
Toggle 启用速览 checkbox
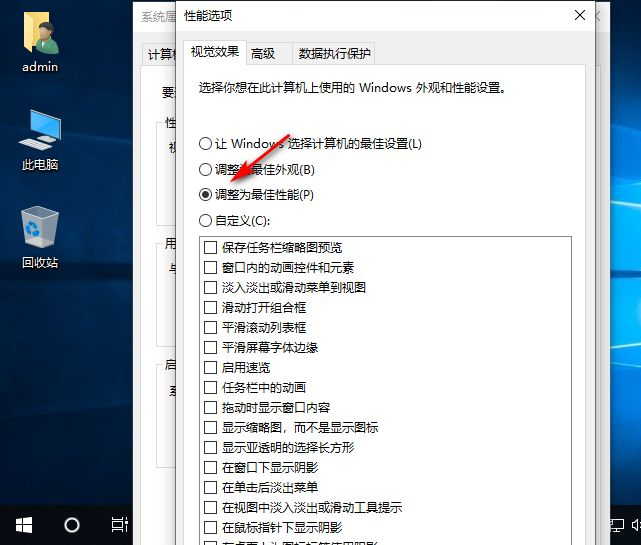[x=210, y=368]
